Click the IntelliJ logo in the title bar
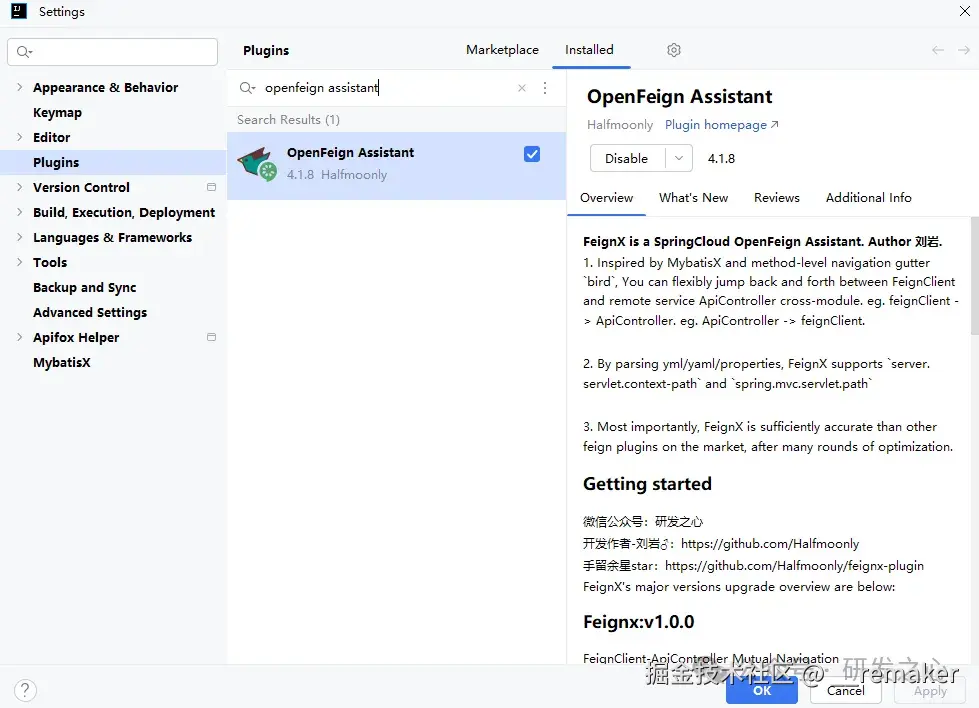Viewport: 979px width, 708px height. point(19,11)
